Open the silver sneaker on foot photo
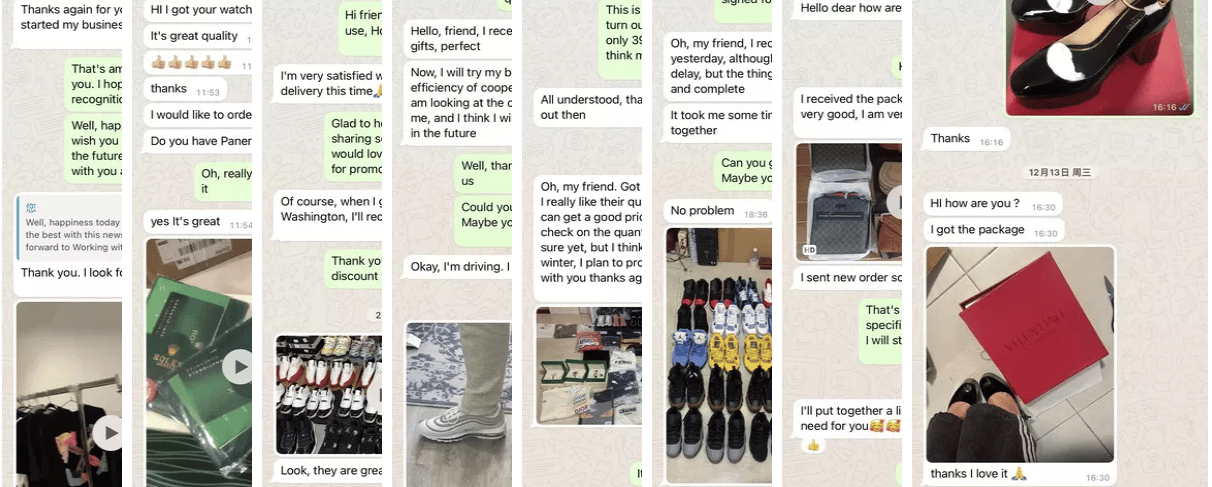The height and width of the screenshot is (487, 1212). (458, 404)
